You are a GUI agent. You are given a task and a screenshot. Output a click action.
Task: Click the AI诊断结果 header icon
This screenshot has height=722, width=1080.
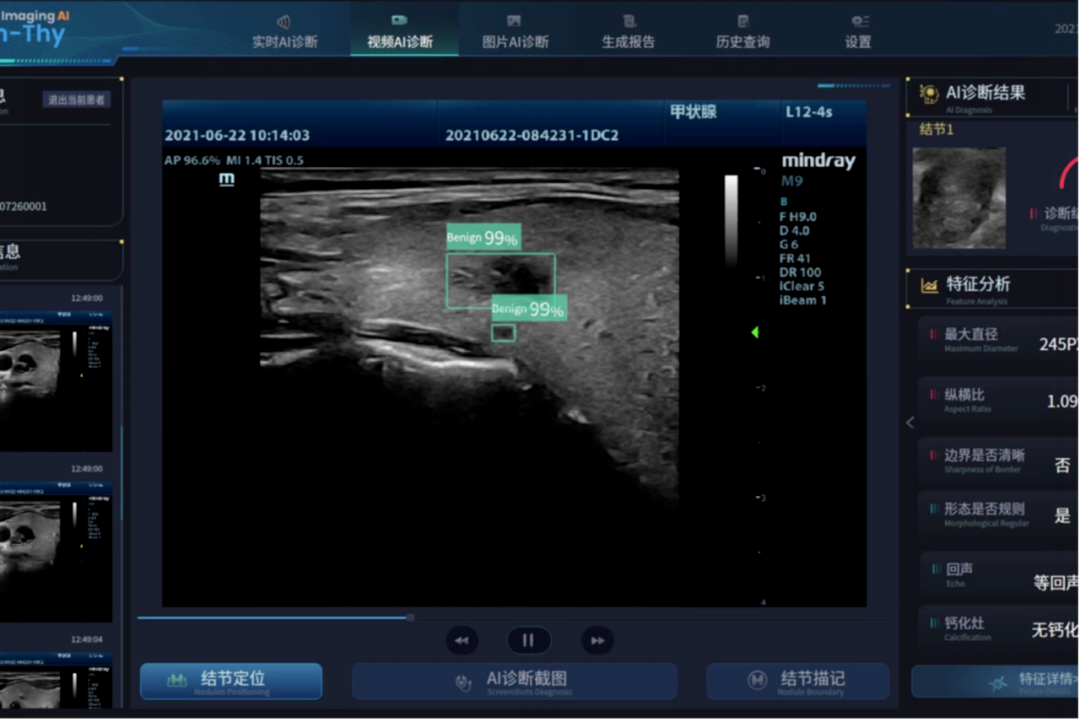point(928,94)
